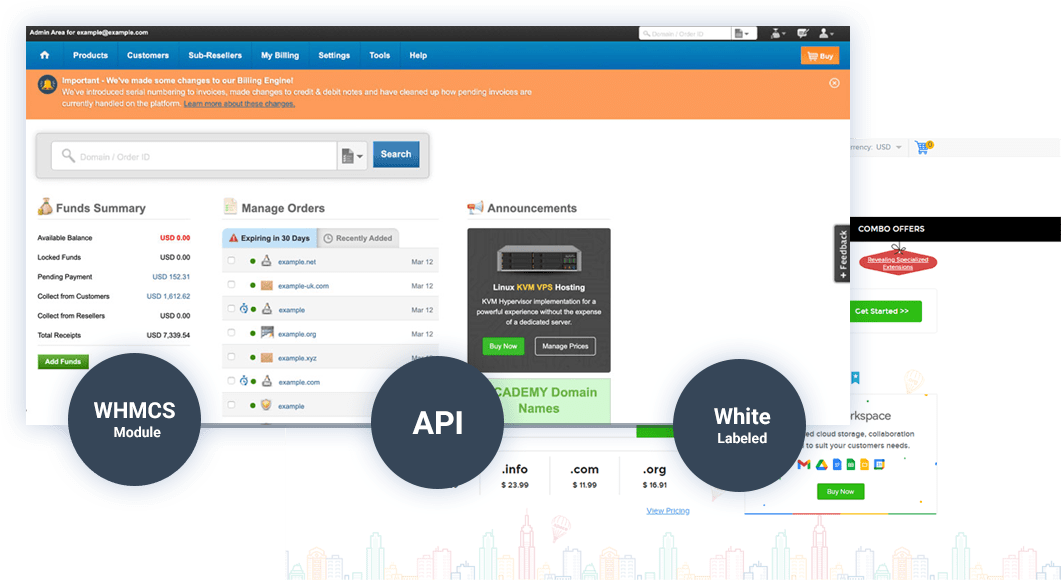Open the example.org order link
The width and height of the screenshot is (1061, 580).
click(x=297, y=334)
